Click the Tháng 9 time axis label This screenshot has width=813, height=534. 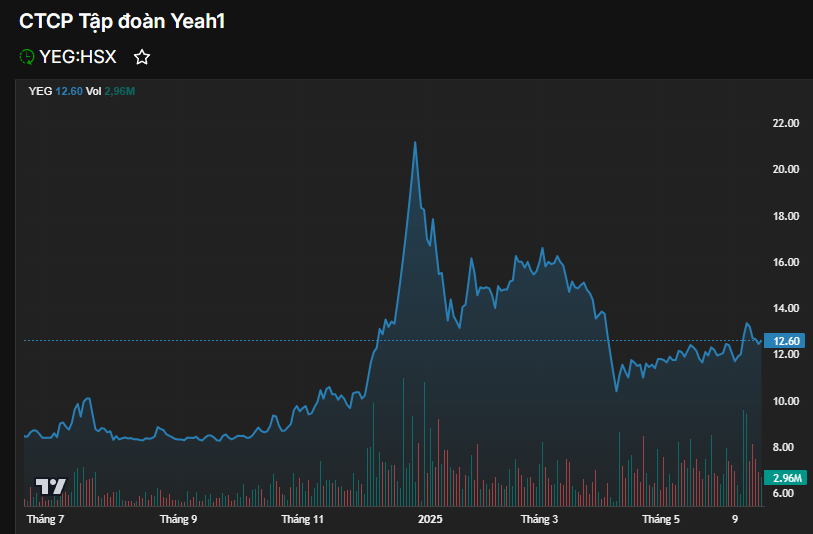[x=178, y=519]
